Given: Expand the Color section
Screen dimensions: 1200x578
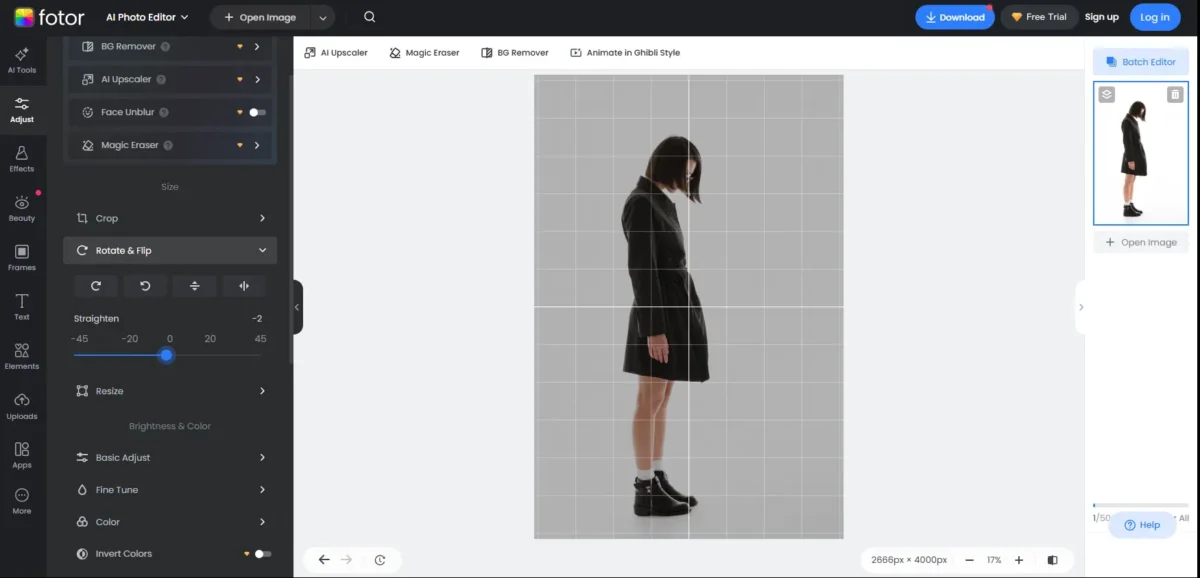Looking at the screenshot, I should click(x=170, y=522).
